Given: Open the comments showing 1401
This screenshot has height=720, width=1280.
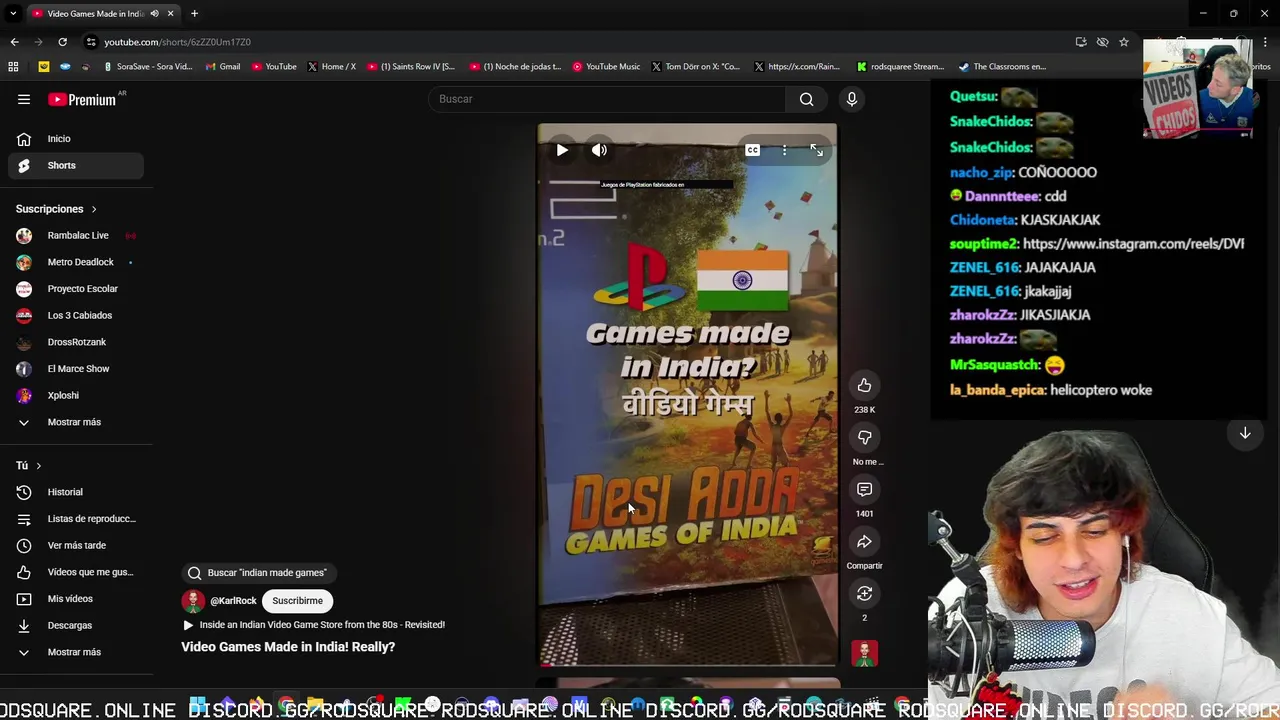Looking at the screenshot, I should coord(864,489).
